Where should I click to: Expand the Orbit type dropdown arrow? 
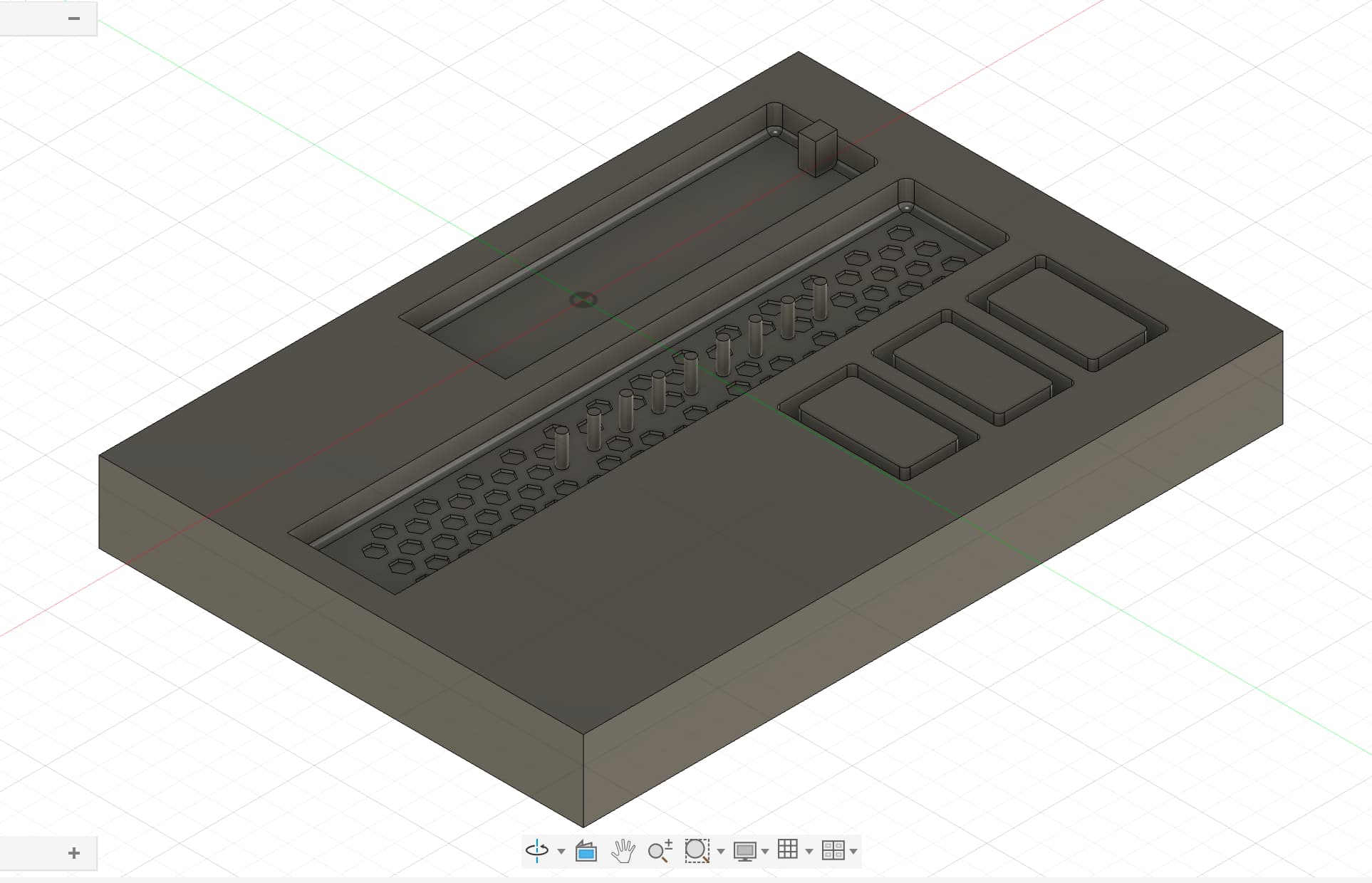tap(561, 852)
